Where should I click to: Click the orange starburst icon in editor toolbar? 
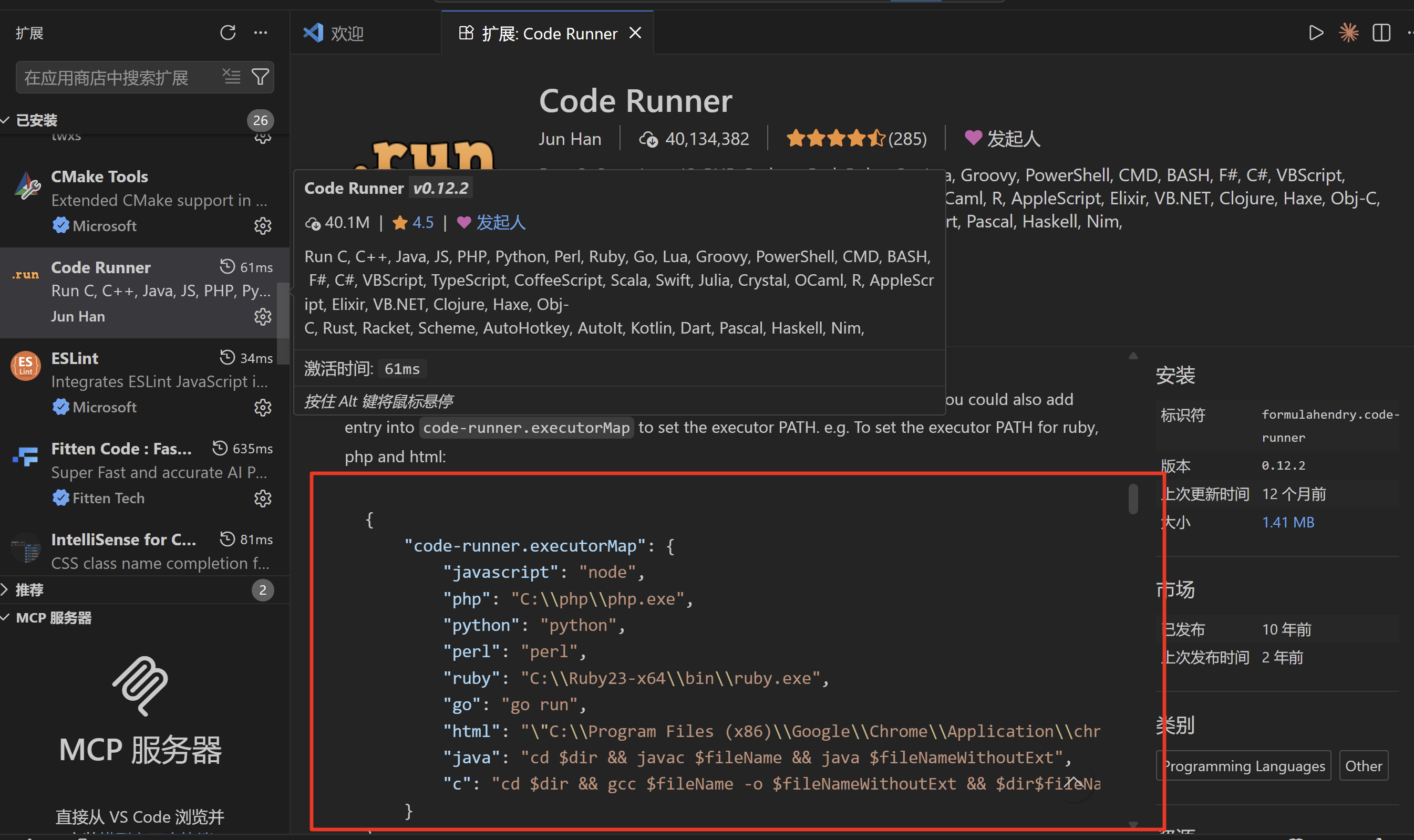1348,33
